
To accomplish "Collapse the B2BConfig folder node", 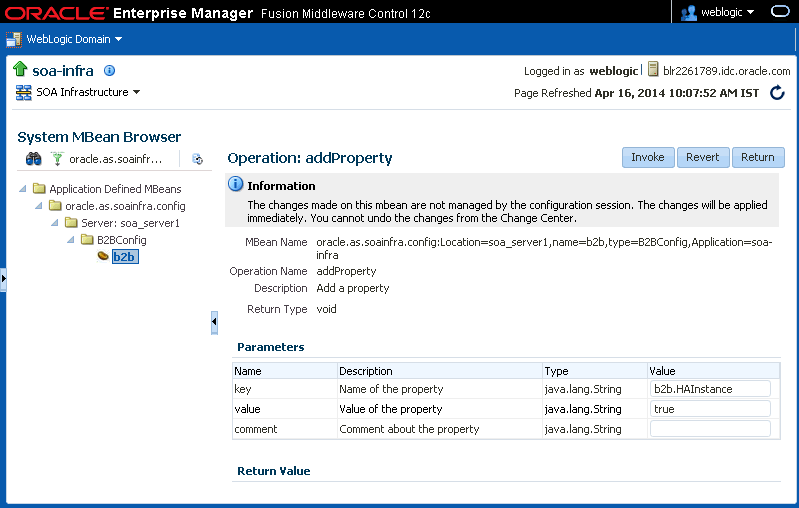I will tap(71, 239).
